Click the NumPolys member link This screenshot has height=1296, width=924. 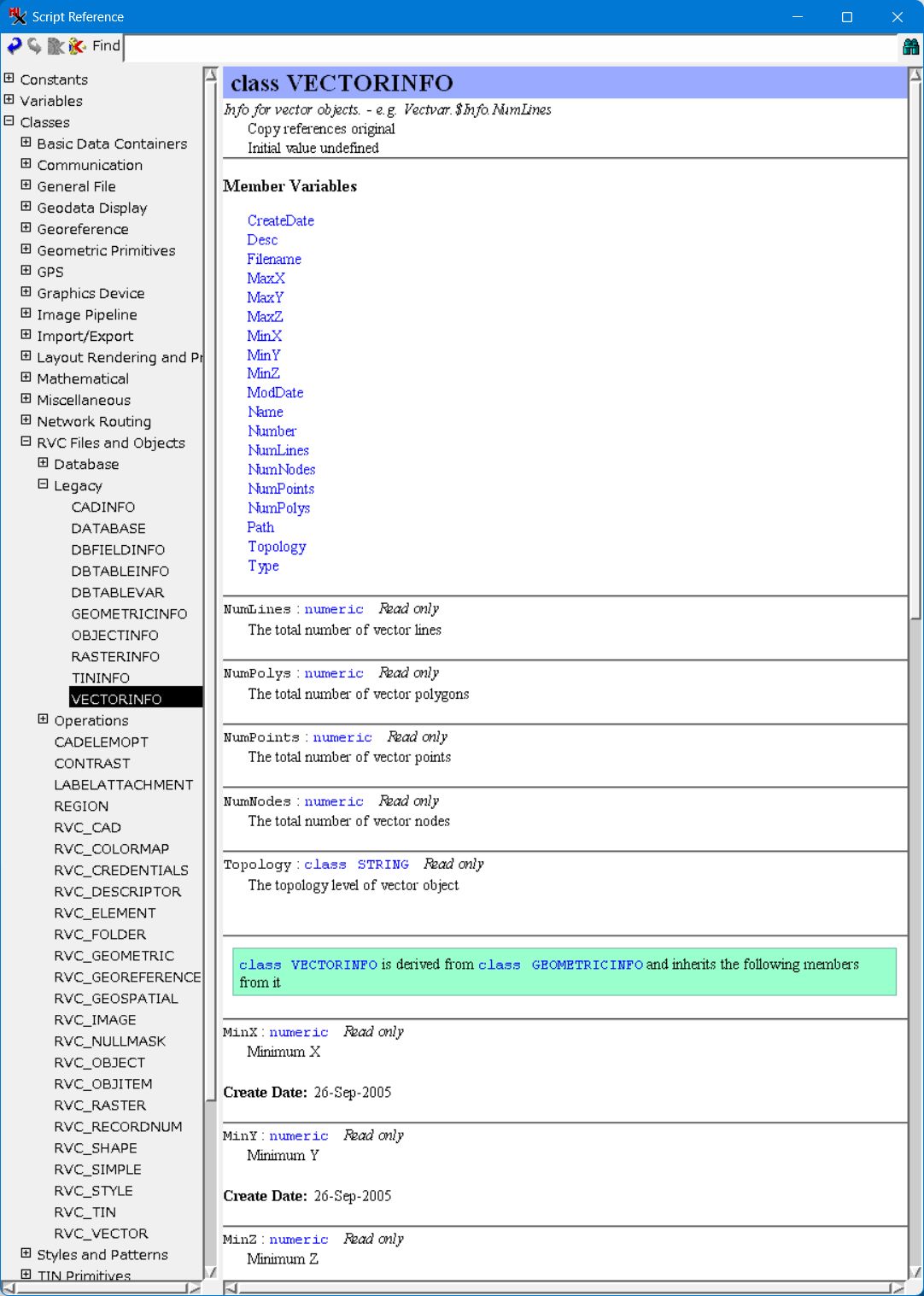(278, 508)
